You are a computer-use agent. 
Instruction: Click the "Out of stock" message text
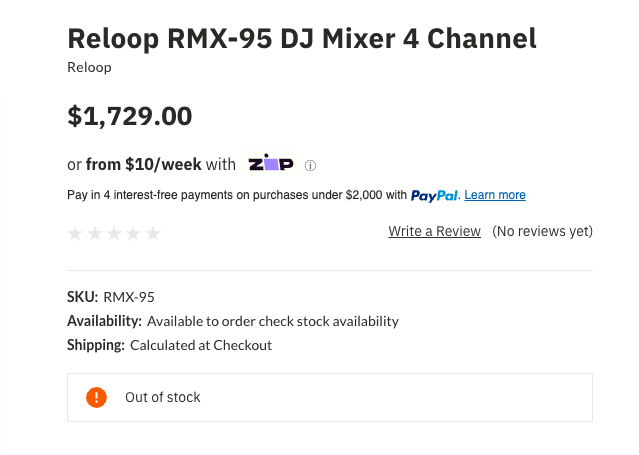tap(162, 397)
